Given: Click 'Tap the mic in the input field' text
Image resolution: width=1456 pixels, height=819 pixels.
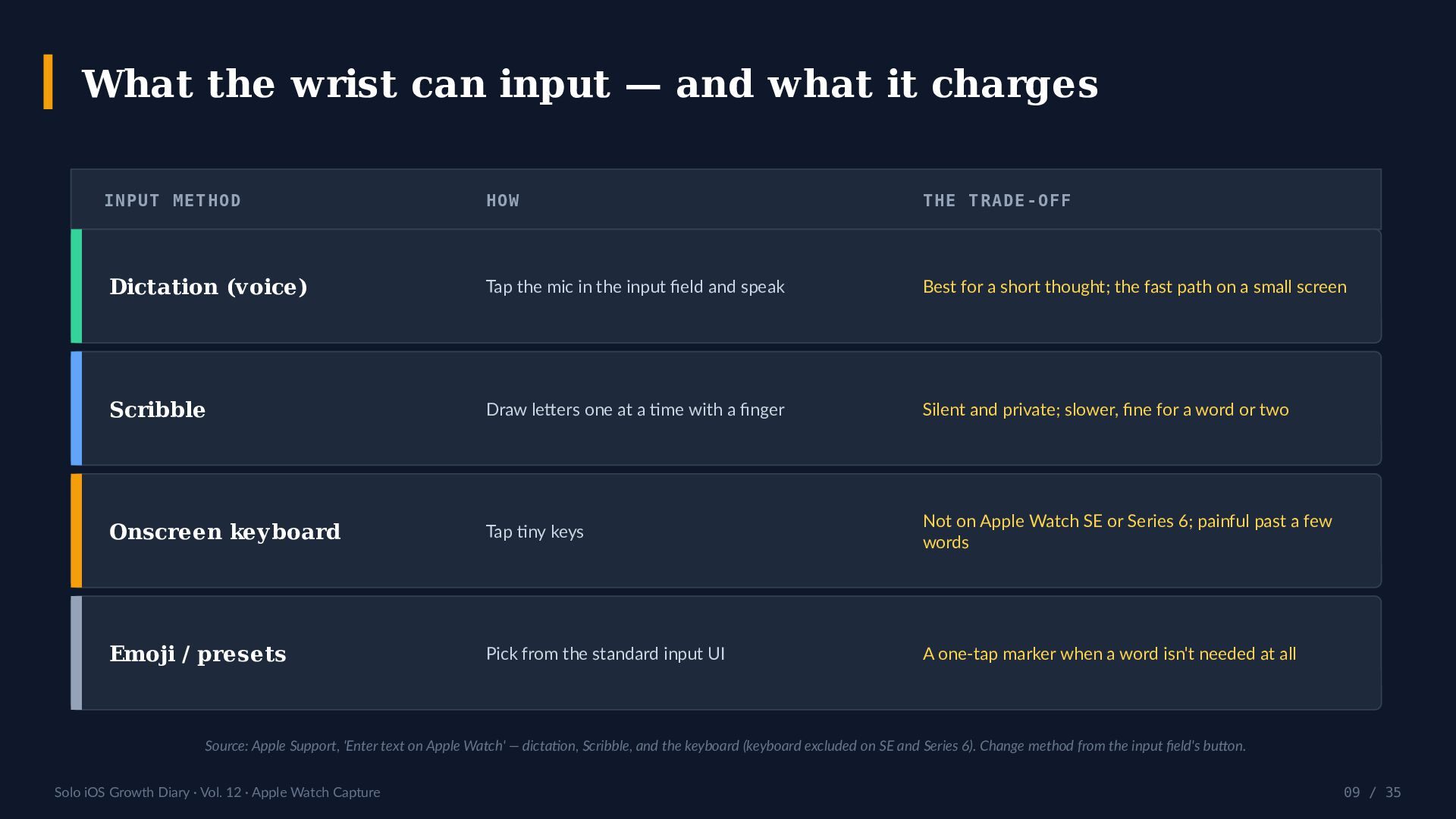Looking at the screenshot, I should tap(635, 287).
